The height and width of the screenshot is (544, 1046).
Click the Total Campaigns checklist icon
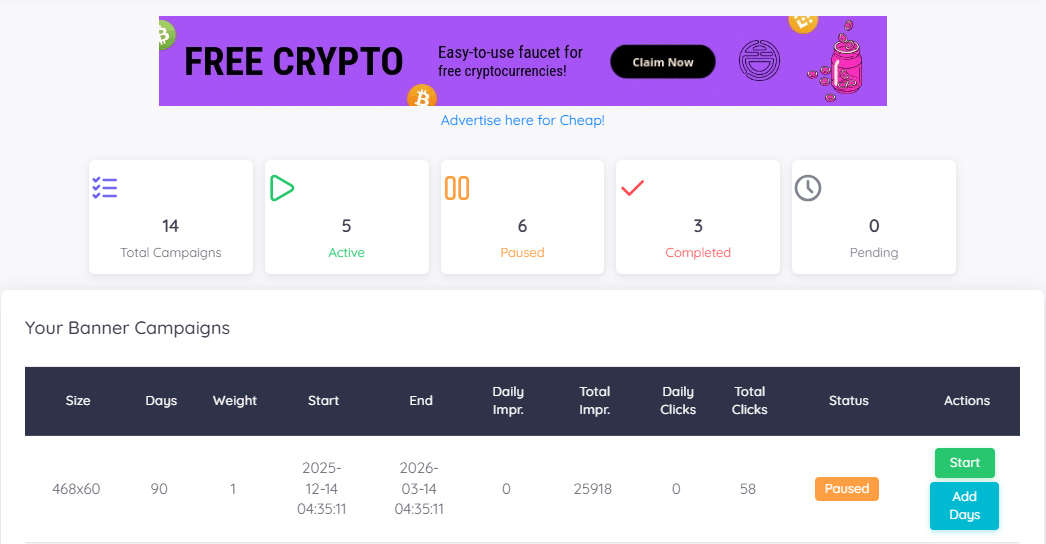pos(105,188)
